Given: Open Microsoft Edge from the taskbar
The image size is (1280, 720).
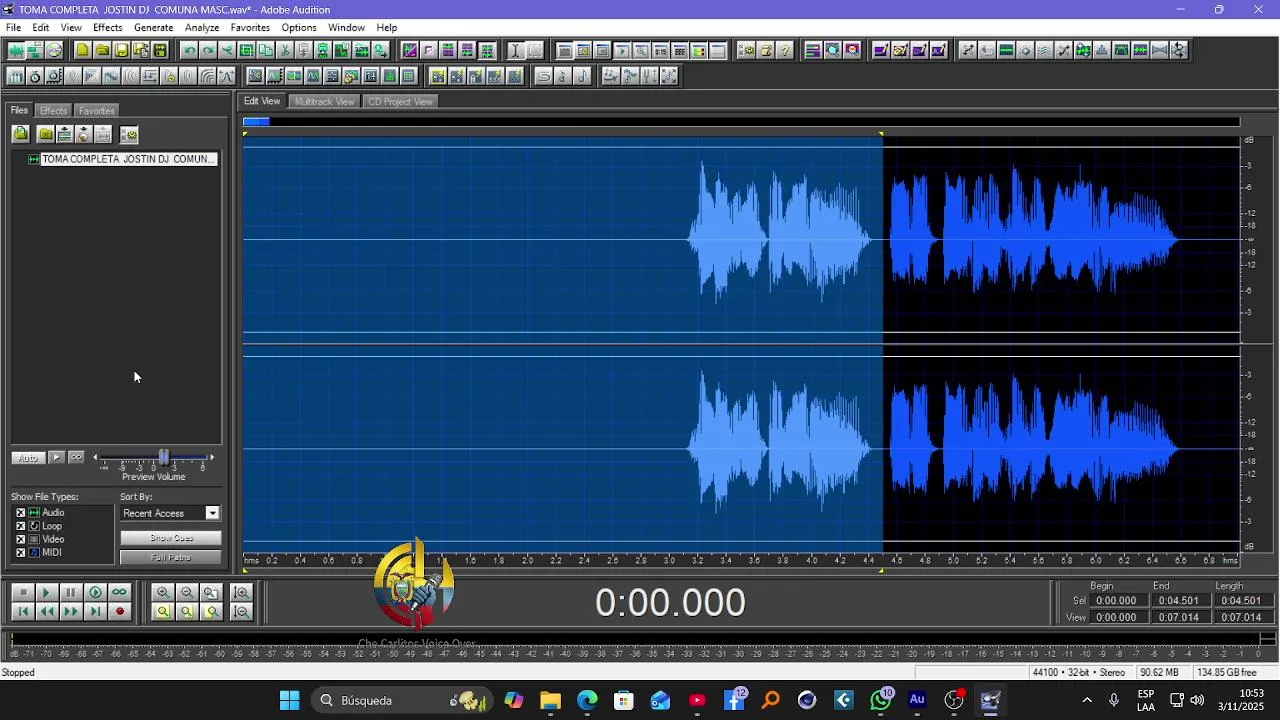Looking at the screenshot, I should [x=587, y=700].
